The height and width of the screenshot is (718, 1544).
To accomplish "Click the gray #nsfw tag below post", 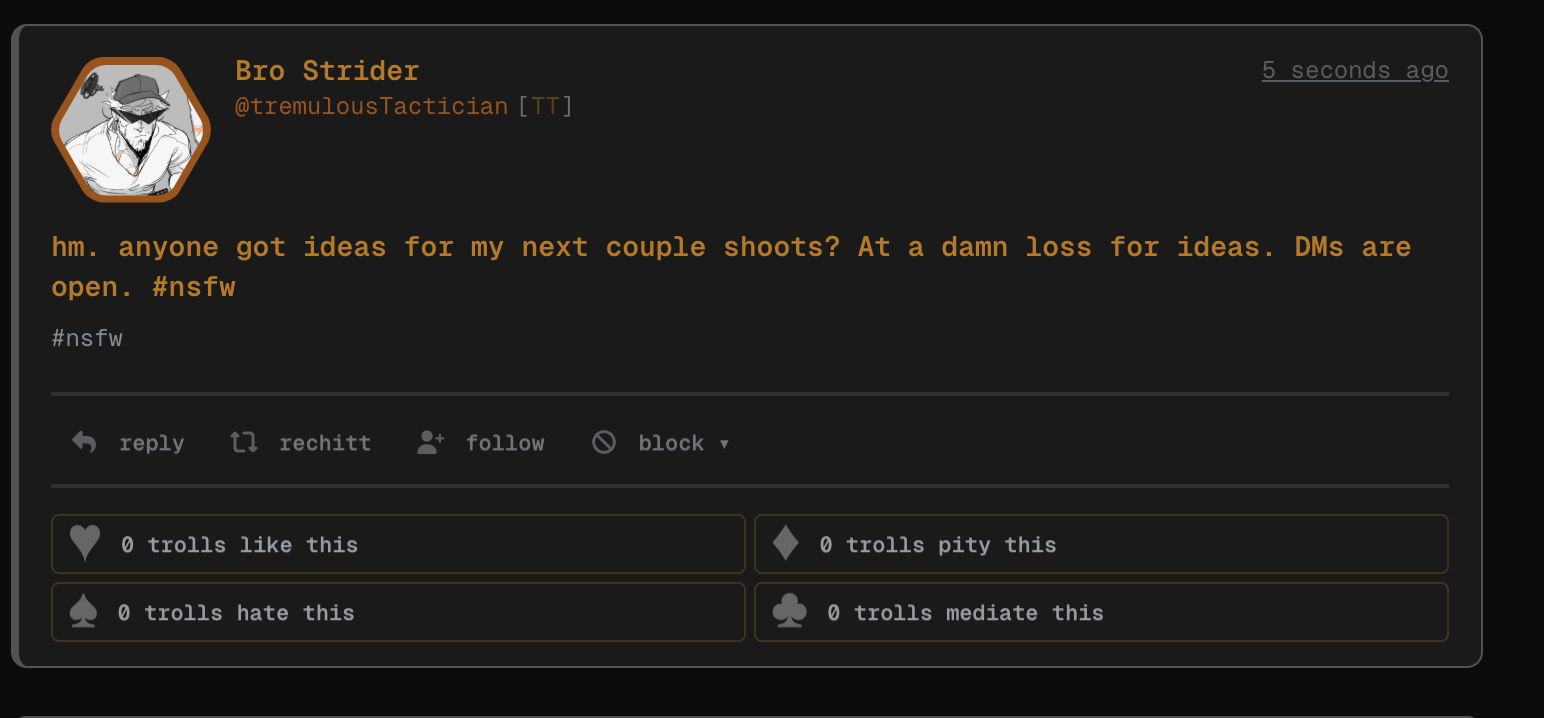I will (x=87, y=338).
